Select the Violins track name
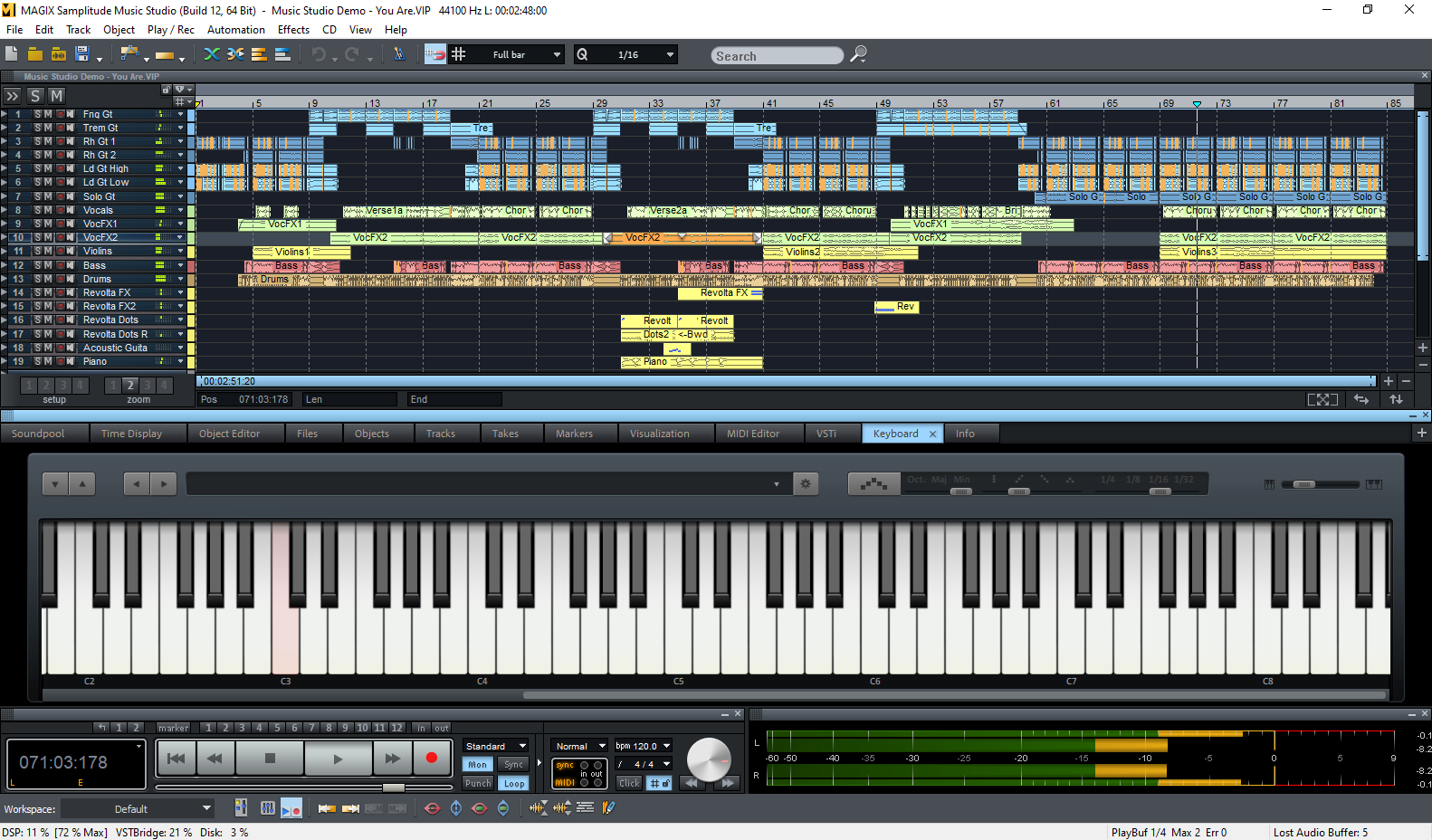 98,252
